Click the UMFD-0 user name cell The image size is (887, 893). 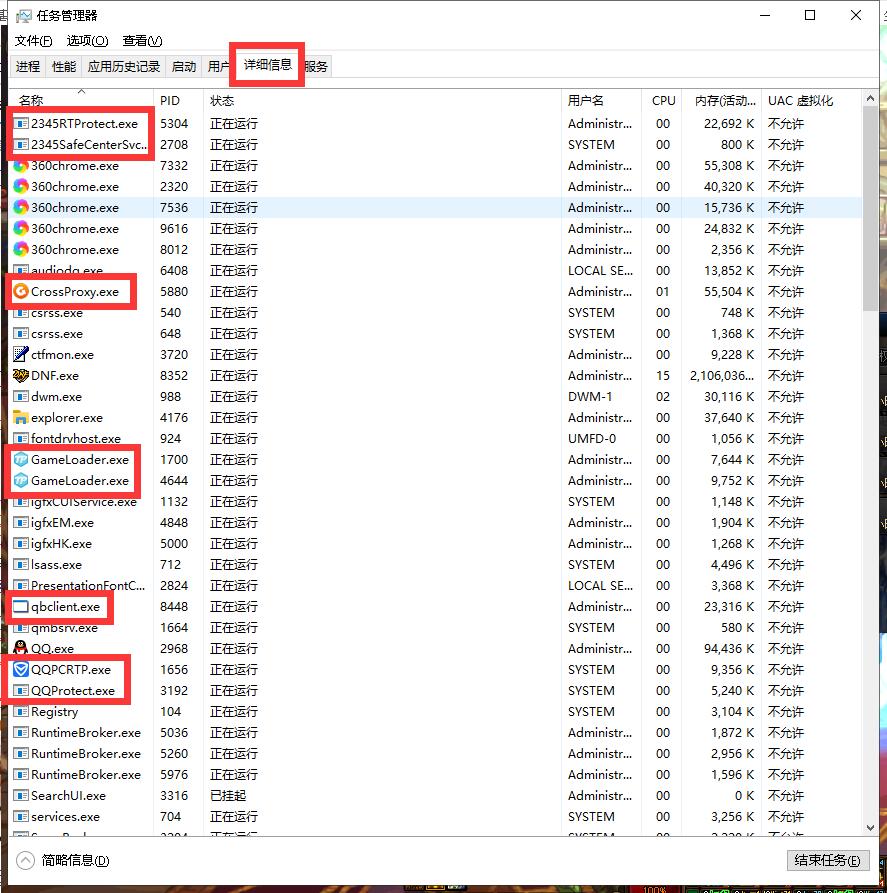[x=591, y=439]
